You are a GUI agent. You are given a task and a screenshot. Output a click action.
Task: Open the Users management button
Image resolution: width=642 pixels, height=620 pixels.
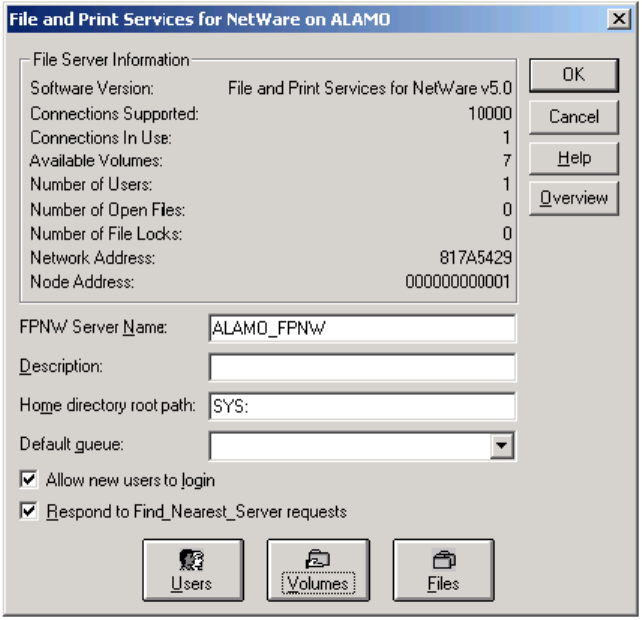(x=193, y=570)
